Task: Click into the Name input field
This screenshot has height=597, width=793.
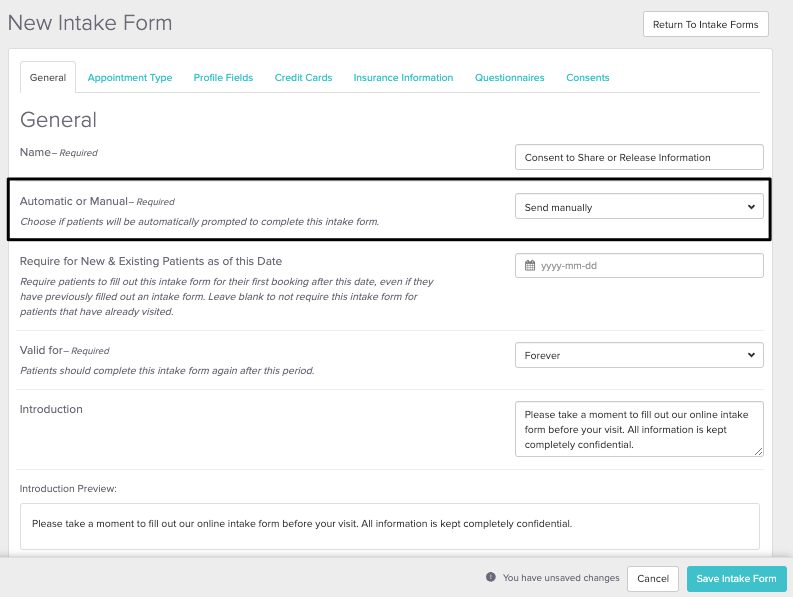Action: [639, 157]
